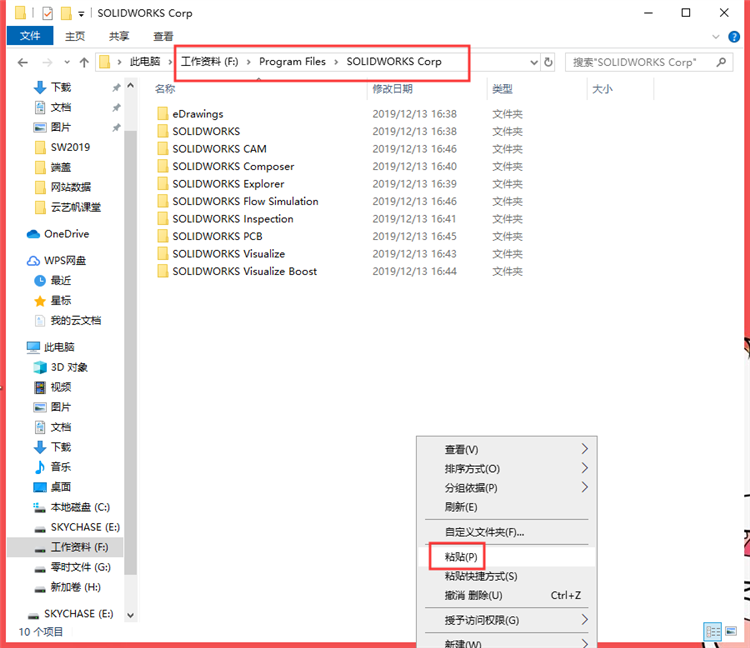Open 网站数据 folder in sidebar
This screenshot has height=648, width=750.
coord(71,187)
